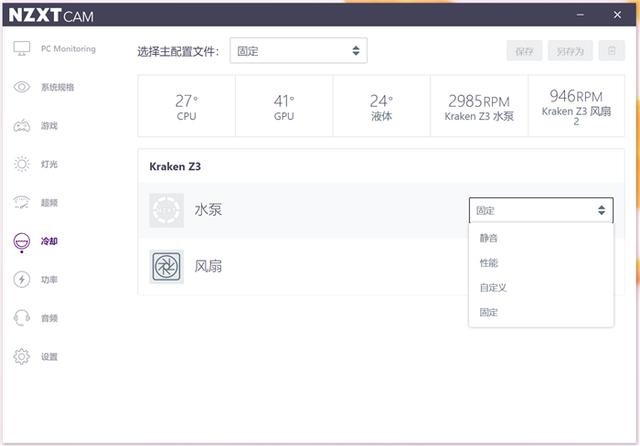Select the 27° CPU temperature card
This screenshot has width=640, height=446.
click(x=187, y=106)
